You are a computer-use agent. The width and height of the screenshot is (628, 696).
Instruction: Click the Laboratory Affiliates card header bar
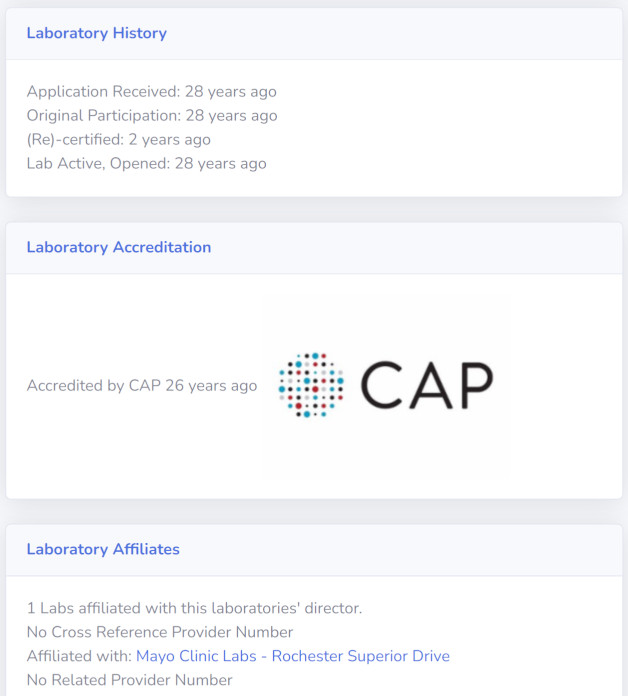pos(314,550)
